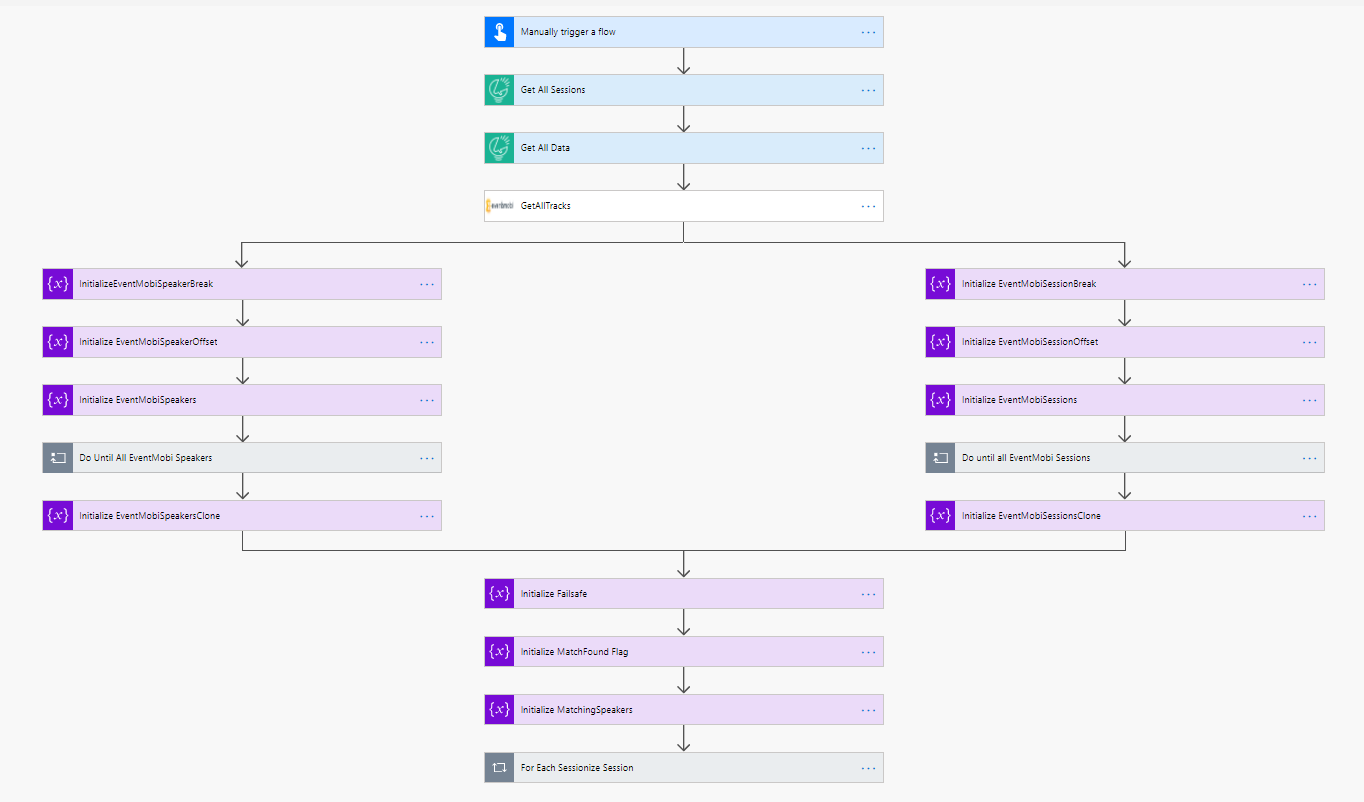The width and height of the screenshot is (1364, 802).
Task: Expand the Get All Sessions action card
Action: click(x=684, y=90)
